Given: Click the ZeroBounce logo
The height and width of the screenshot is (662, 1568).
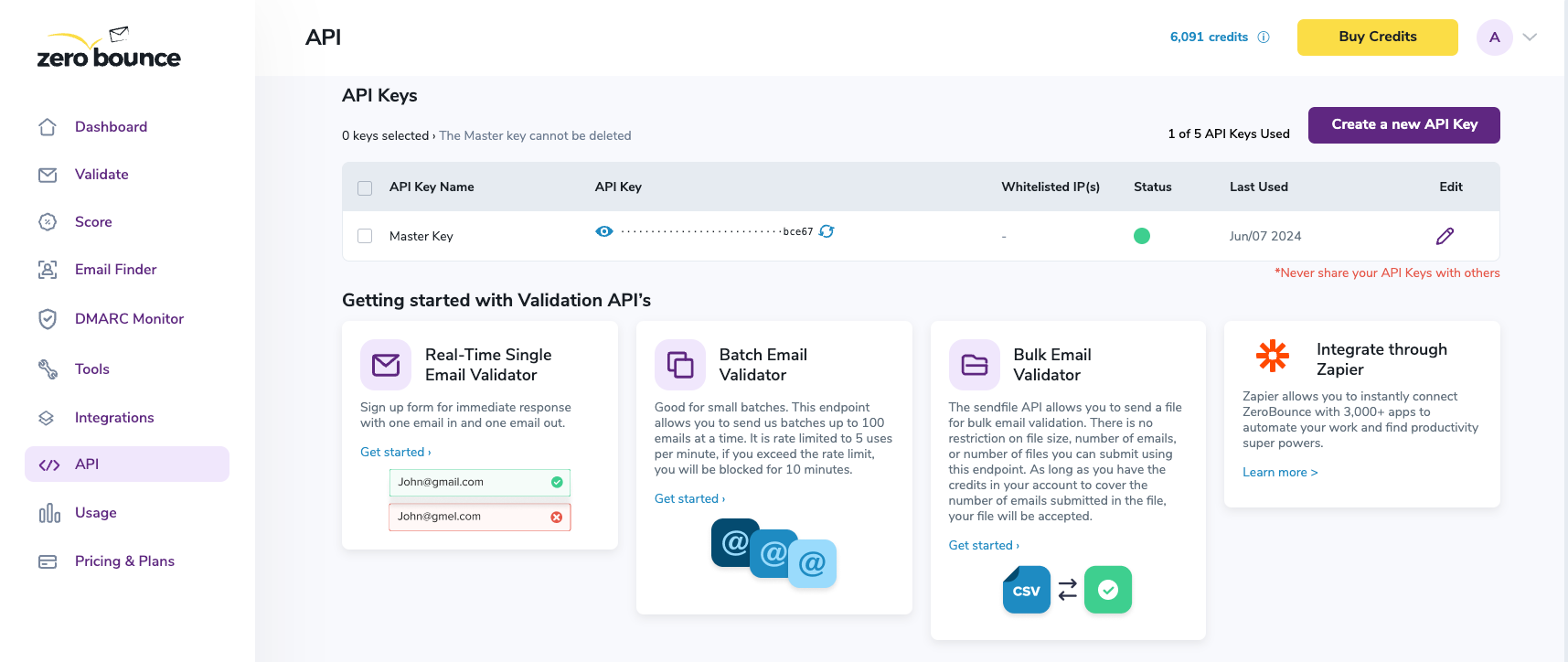Looking at the screenshot, I should pyautogui.click(x=109, y=48).
